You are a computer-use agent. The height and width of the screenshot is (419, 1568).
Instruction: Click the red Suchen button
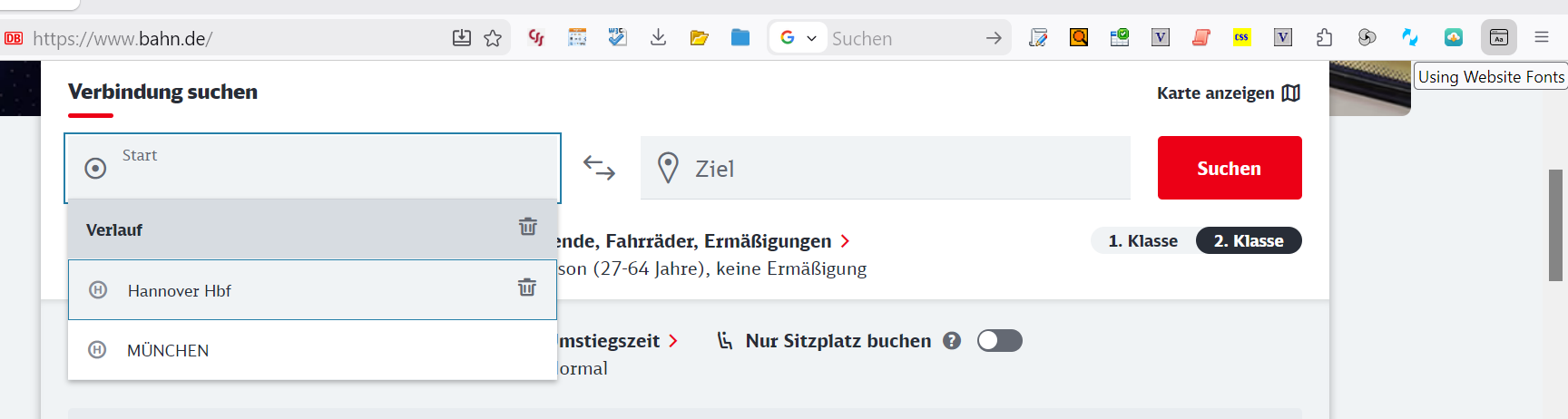[x=1230, y=168]
